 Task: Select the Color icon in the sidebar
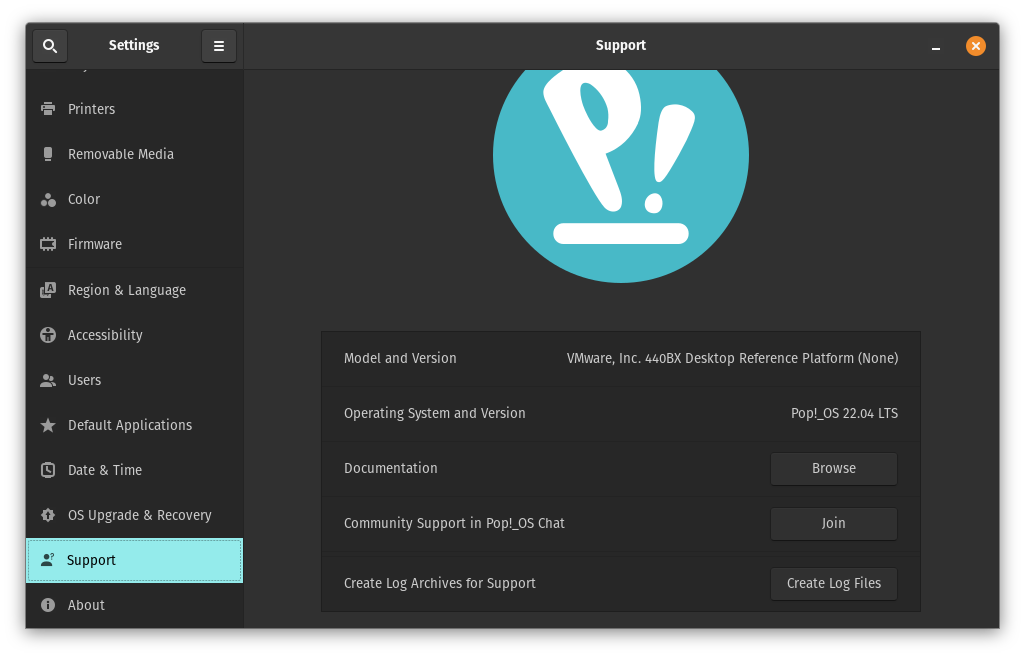coord(48,200)
